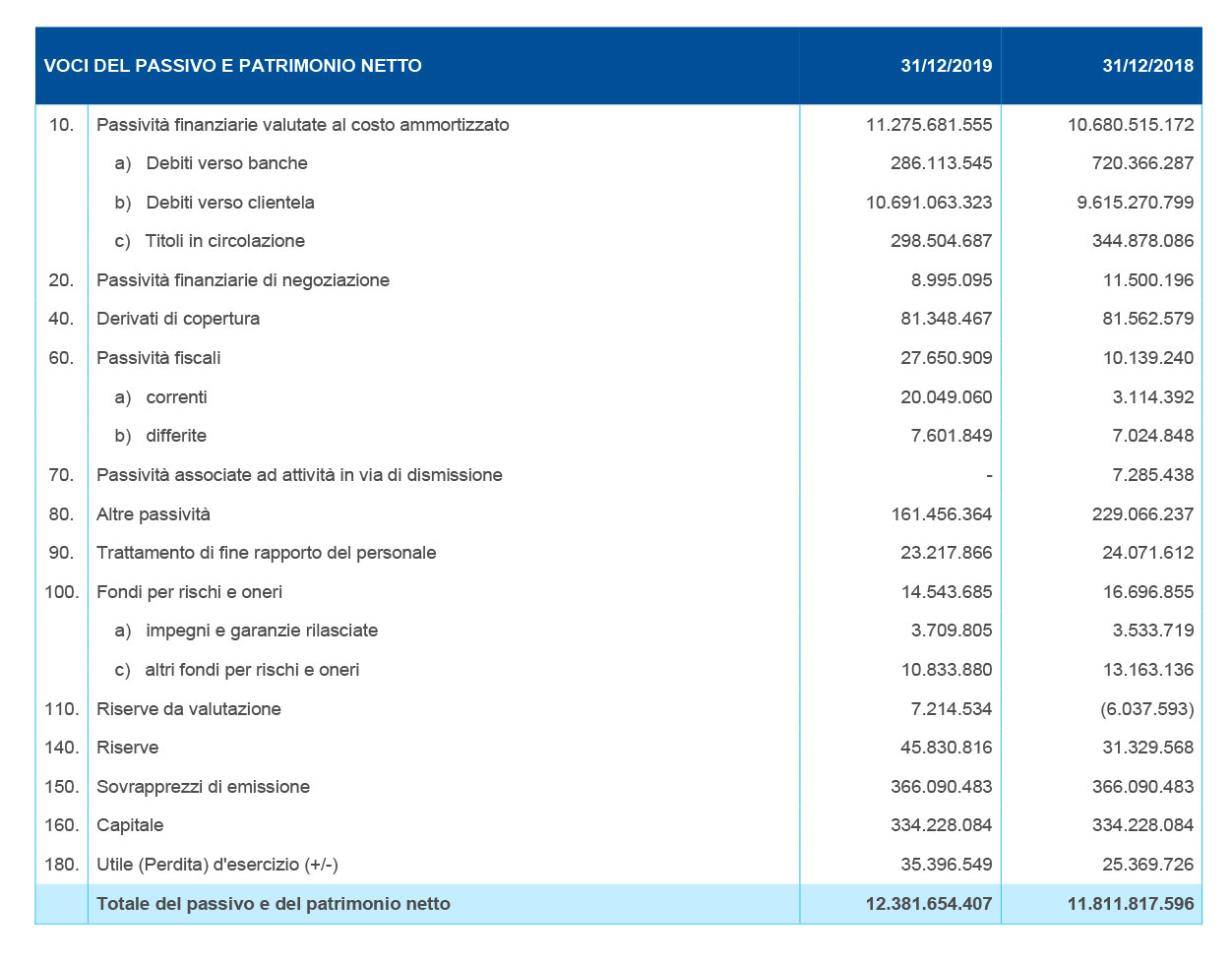
Task: Click the 'Fondi per rischi e oneri' label
Action: [189, 592]
